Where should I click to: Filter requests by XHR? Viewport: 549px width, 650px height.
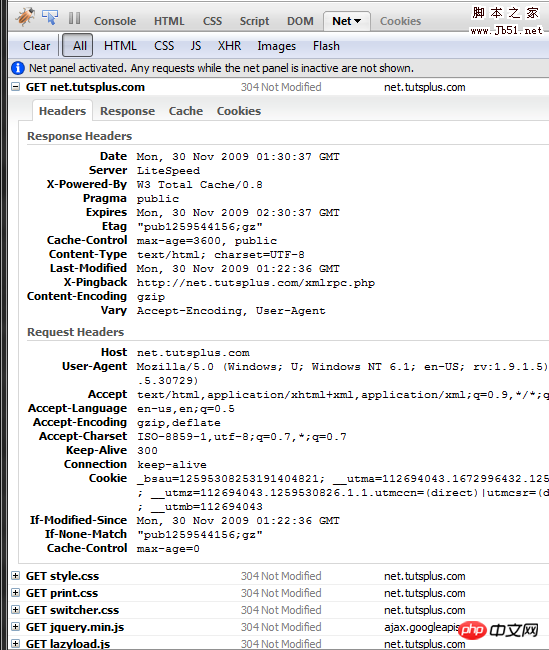229,46
